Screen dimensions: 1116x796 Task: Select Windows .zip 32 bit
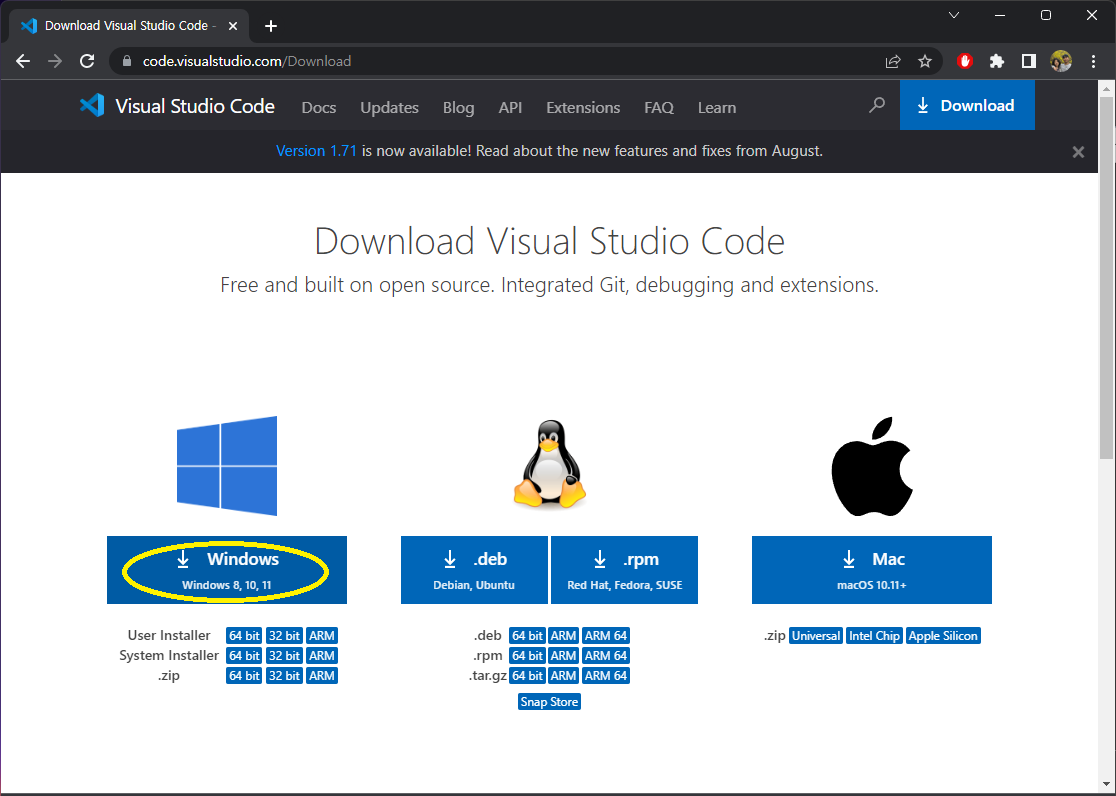point(285,676)
